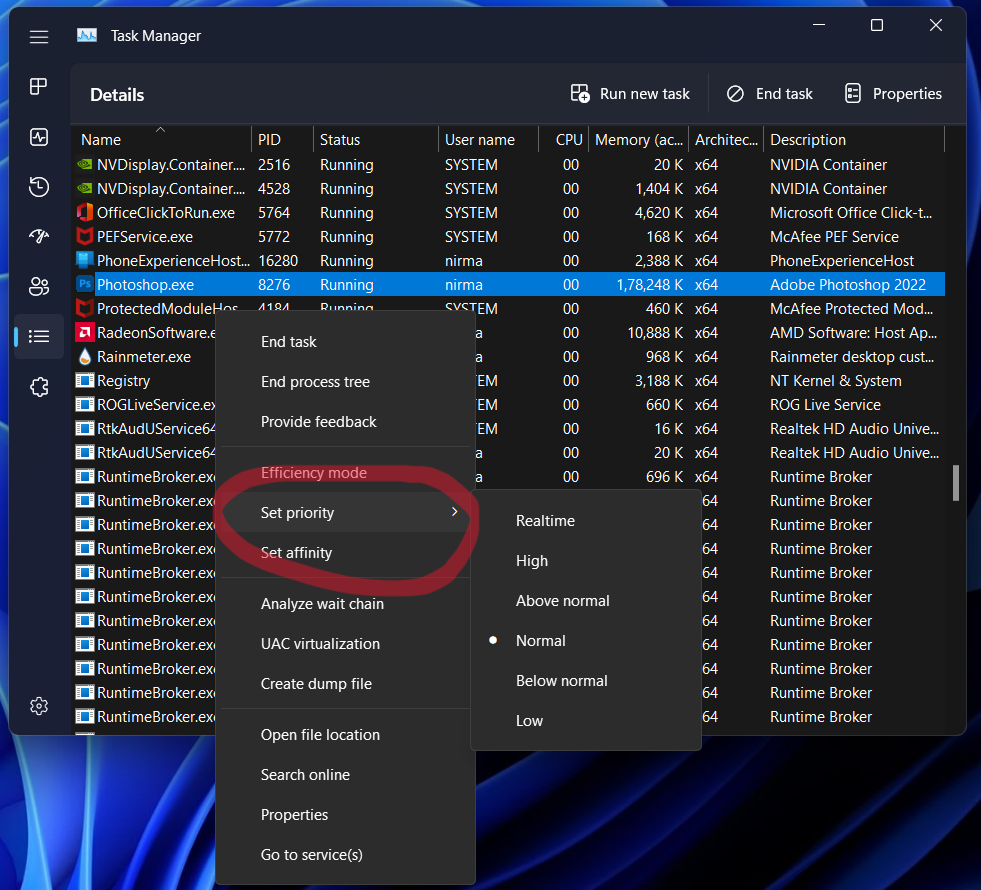Sort by the Status column header
This screenshot has height=890, width=981.
pos(375,139)
